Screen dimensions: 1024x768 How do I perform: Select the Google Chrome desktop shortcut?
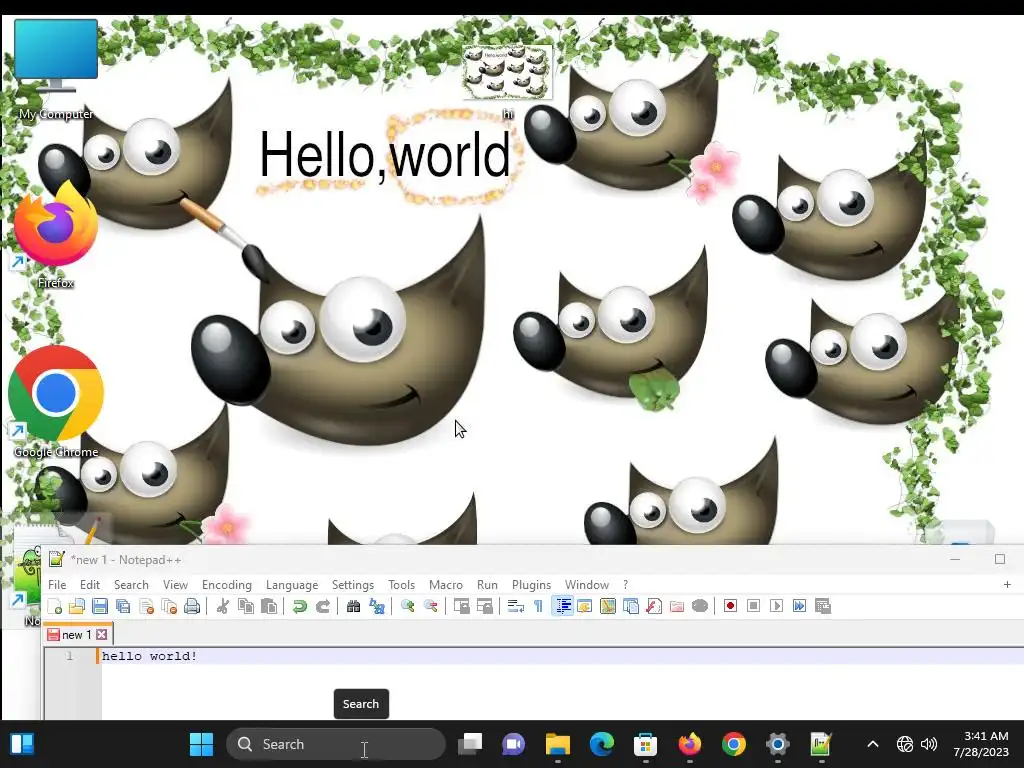56,402
